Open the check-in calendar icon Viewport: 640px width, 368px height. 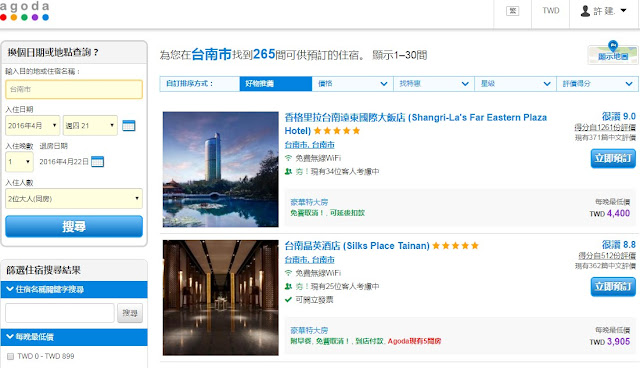tap(129, 126)
